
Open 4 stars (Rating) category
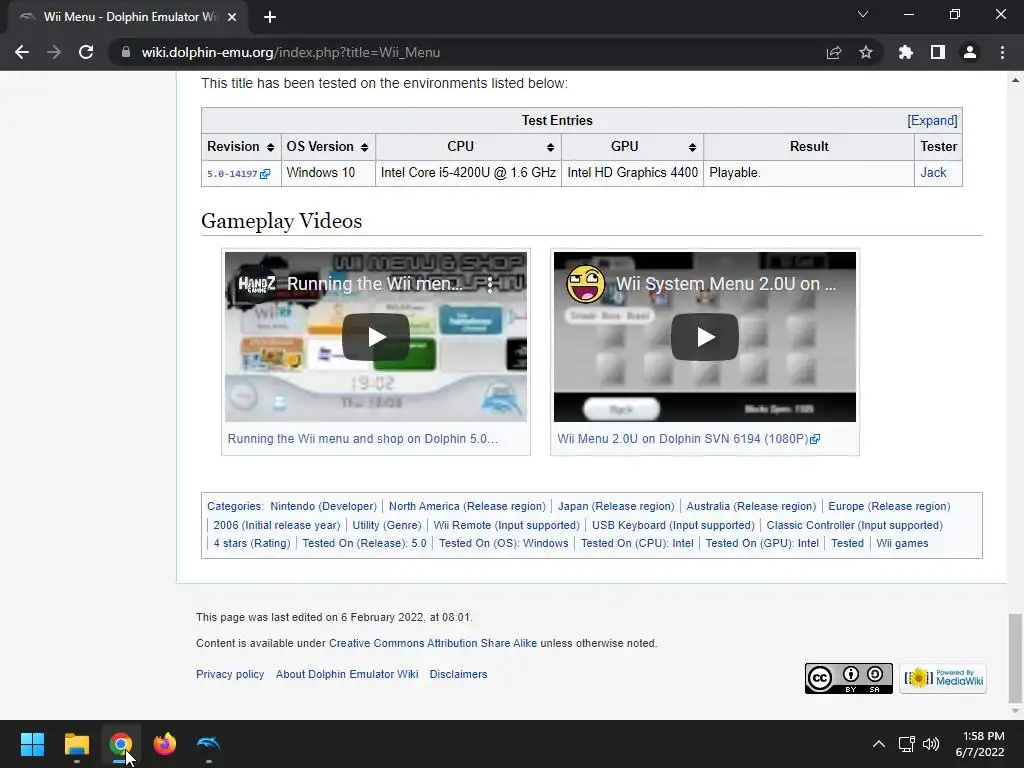coord(251,543)
